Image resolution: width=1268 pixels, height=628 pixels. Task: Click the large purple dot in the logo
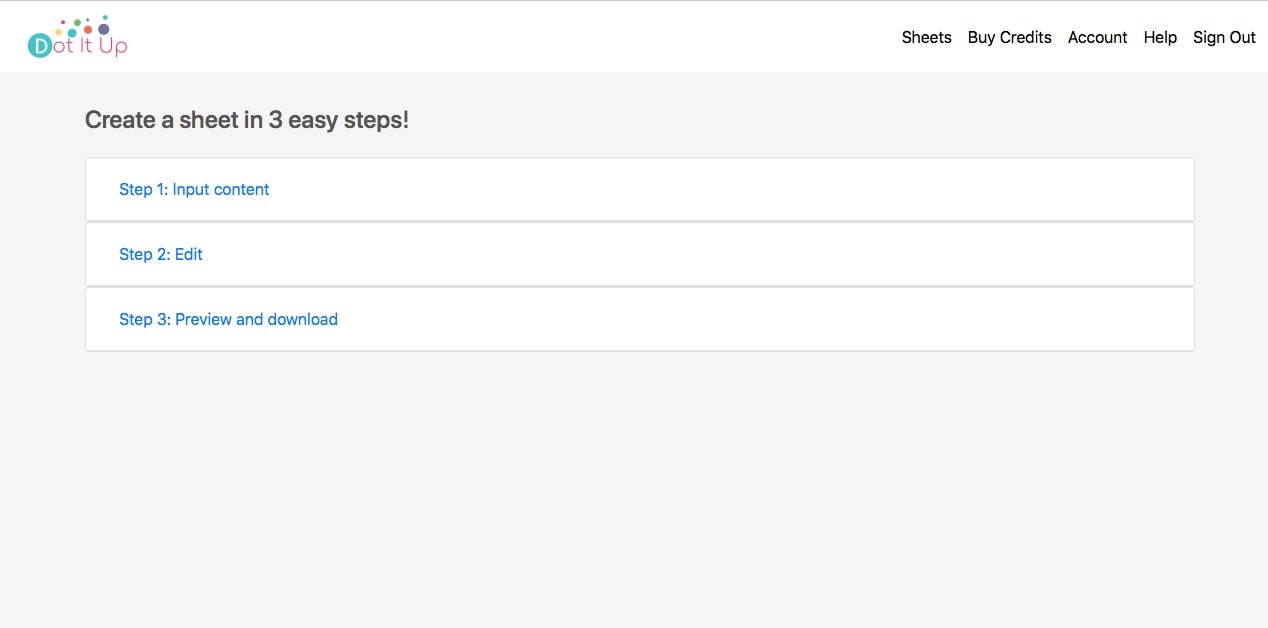[x=103, y=29]
